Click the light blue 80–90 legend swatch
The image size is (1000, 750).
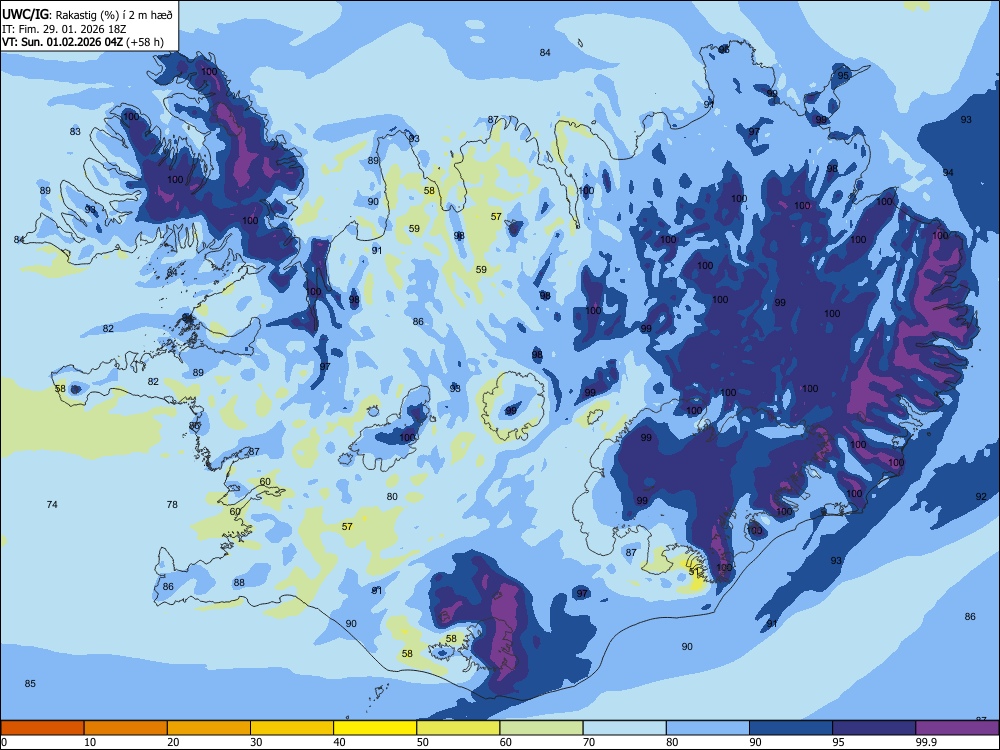coord(708,728)
